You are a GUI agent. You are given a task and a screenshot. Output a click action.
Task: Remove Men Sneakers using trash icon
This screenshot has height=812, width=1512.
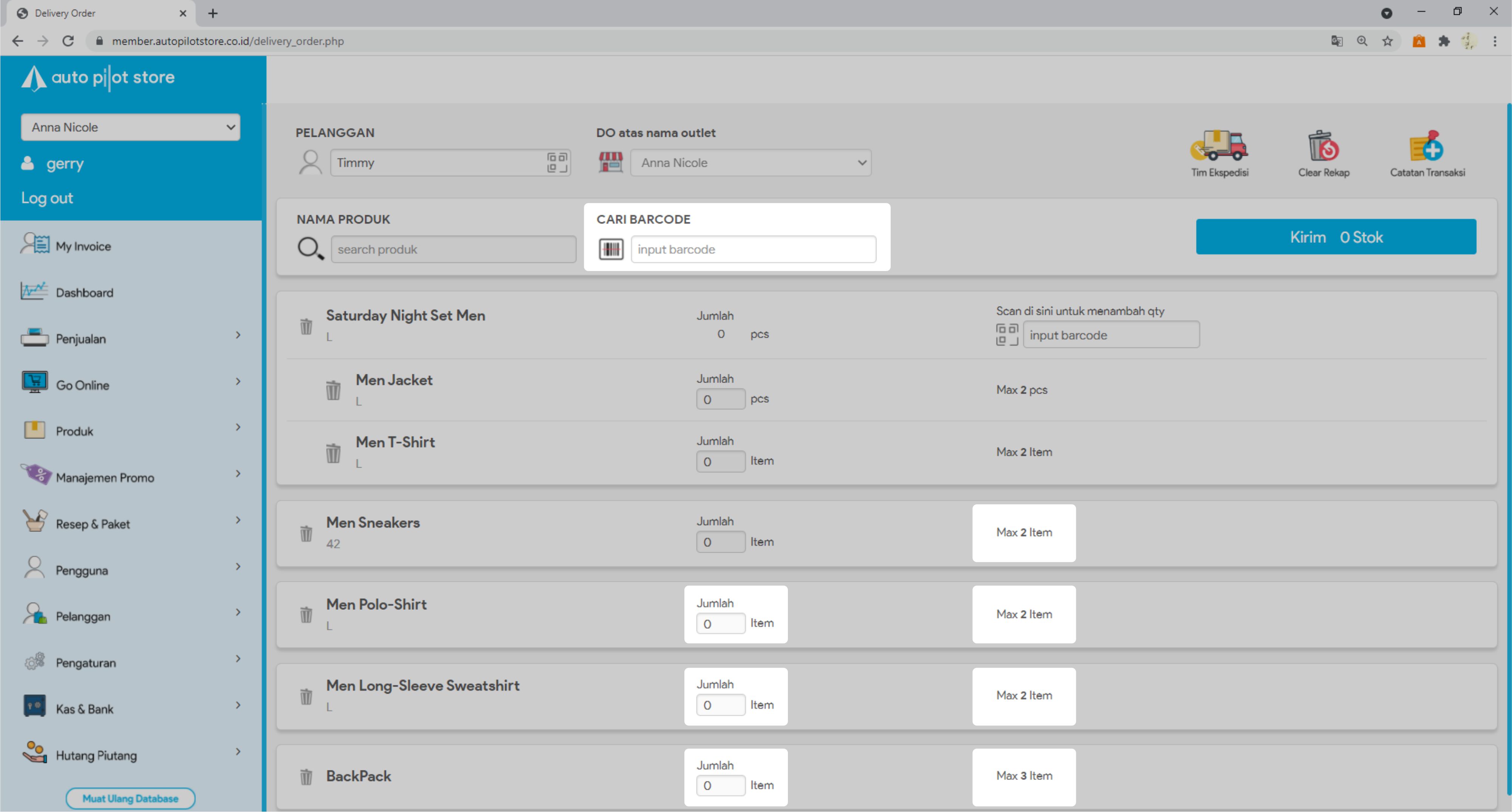click(306, 533)
